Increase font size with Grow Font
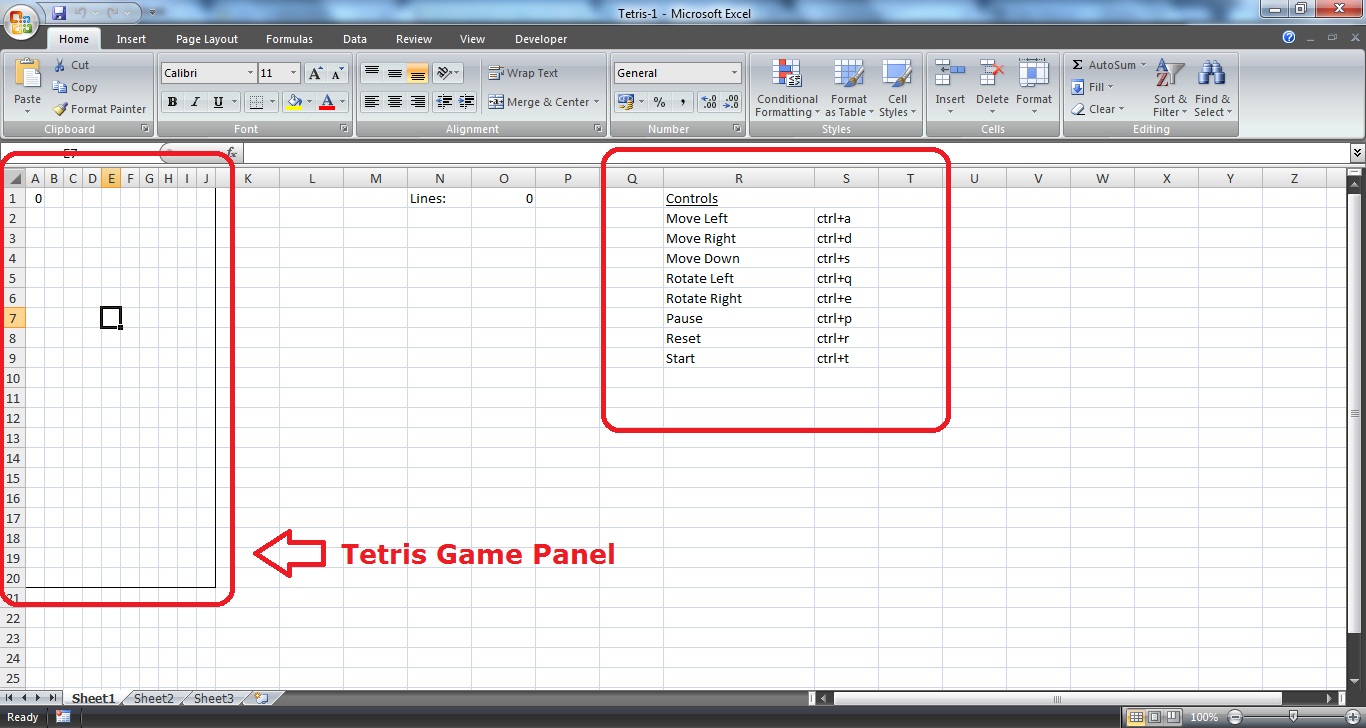The image size is (1366, 728). [x=315, y=73]
